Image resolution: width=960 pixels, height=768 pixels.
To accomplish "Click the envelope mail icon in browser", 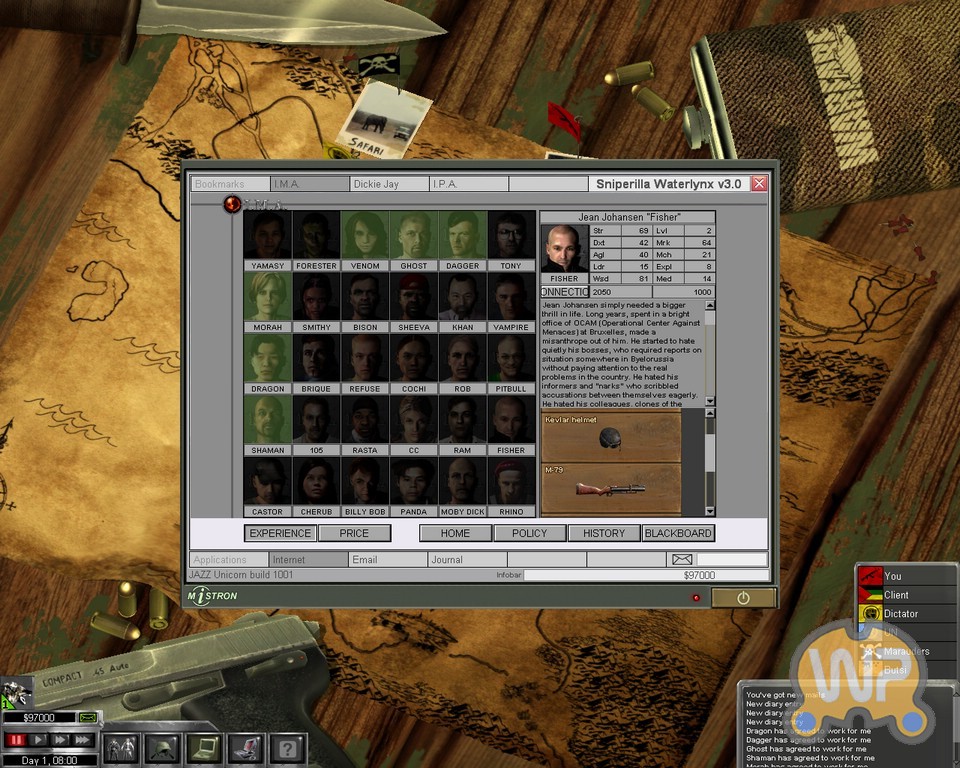I will 681,559.
